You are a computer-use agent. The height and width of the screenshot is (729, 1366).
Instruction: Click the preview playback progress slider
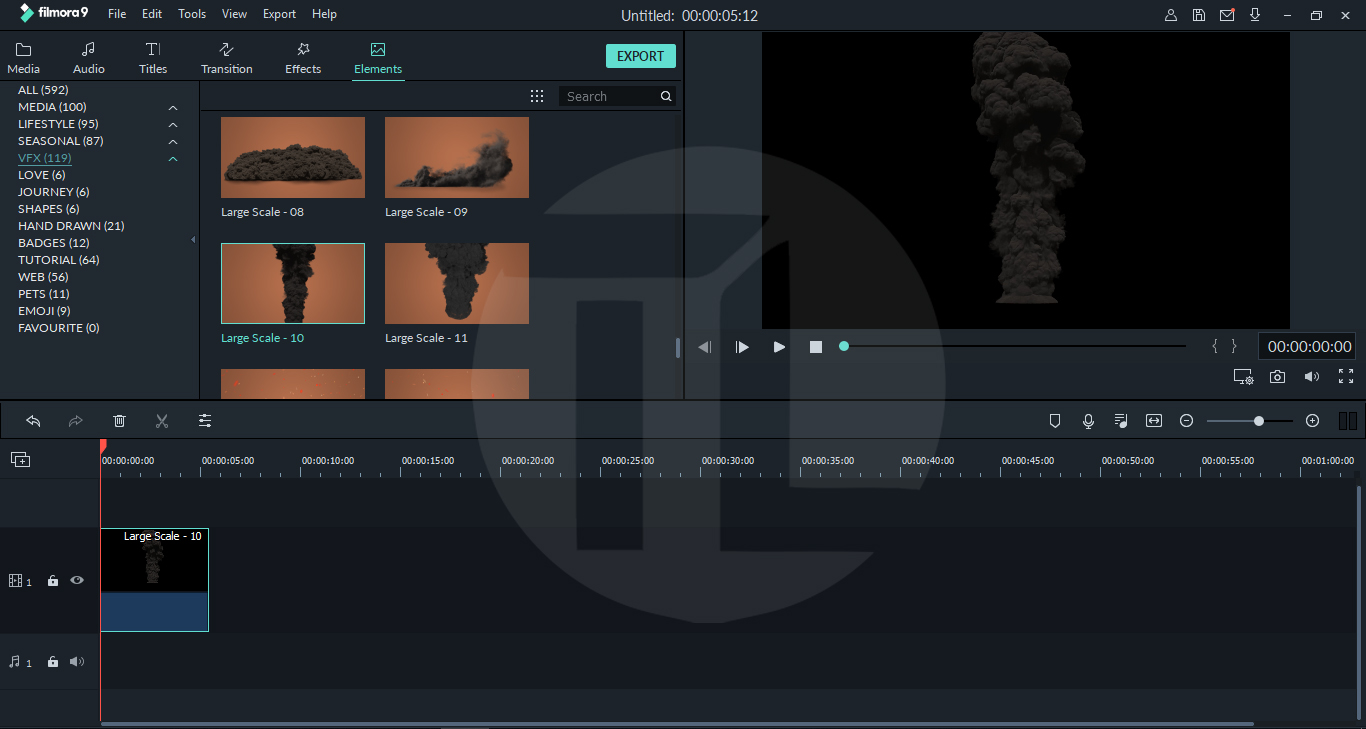coord(1014,346)
